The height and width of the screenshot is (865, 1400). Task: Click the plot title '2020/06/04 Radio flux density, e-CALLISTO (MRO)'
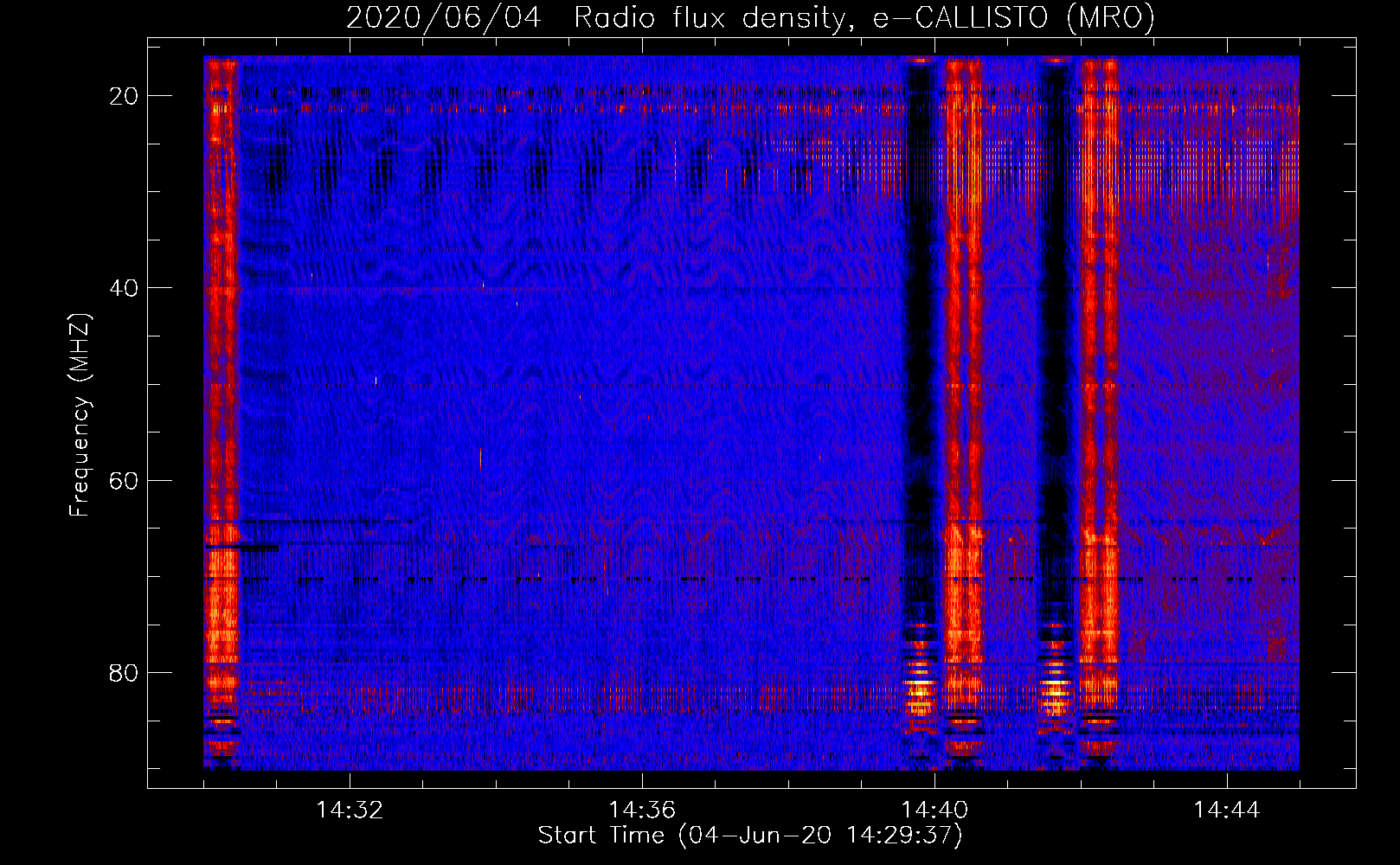750,18
